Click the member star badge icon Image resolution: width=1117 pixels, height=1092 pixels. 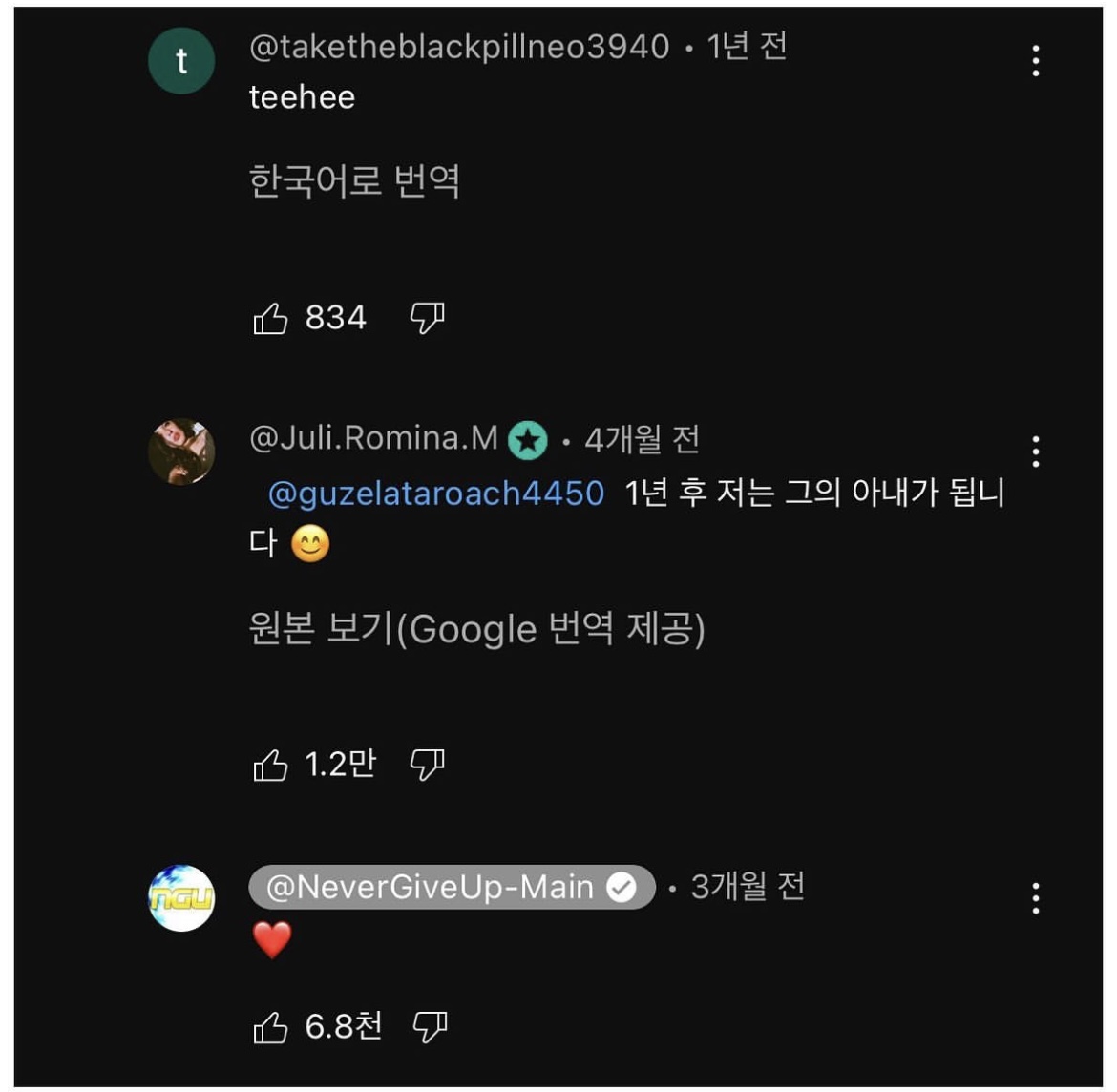pos(528,441)
